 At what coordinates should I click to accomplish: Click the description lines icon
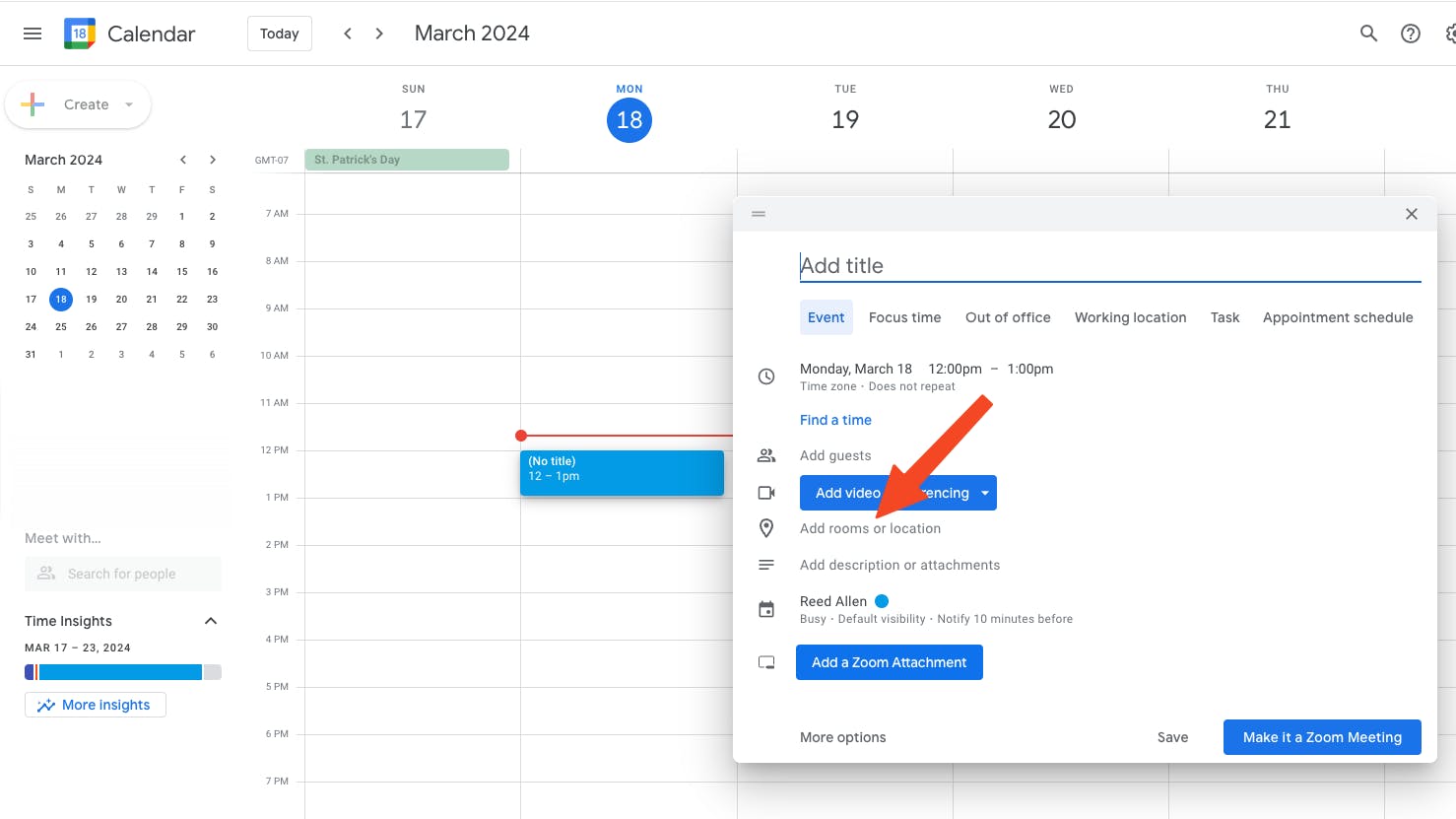(766, 565)
